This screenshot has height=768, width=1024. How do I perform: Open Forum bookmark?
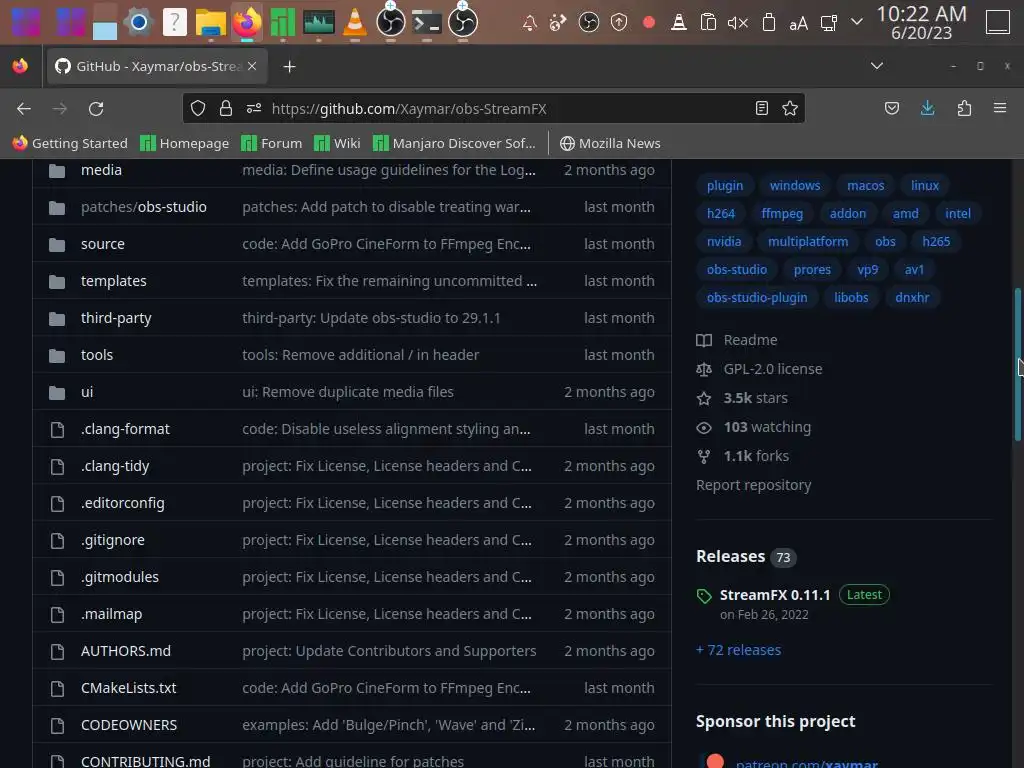click(x=272, y=143)
